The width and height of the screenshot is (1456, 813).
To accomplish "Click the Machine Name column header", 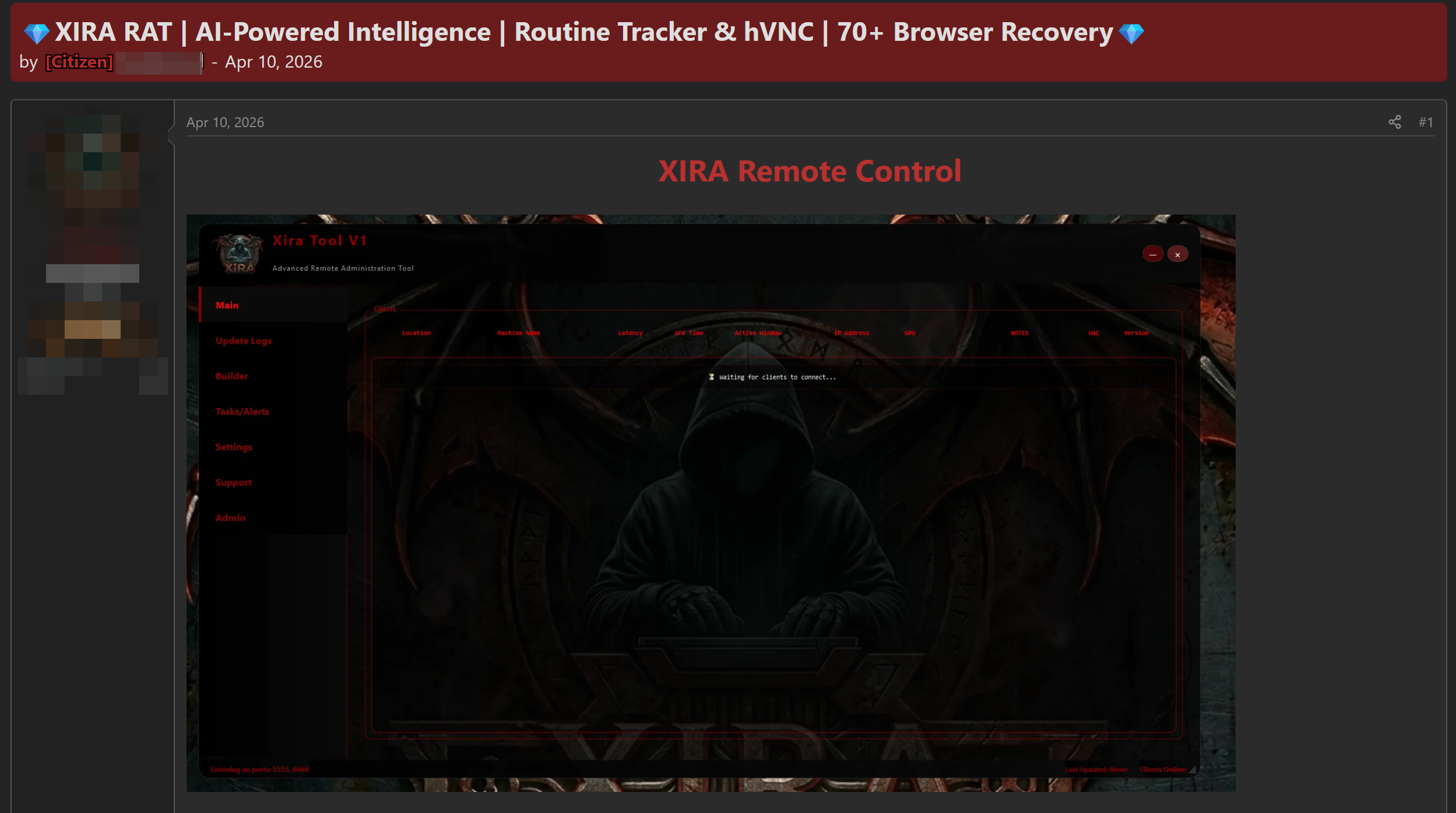I will (x=519, y=333).
